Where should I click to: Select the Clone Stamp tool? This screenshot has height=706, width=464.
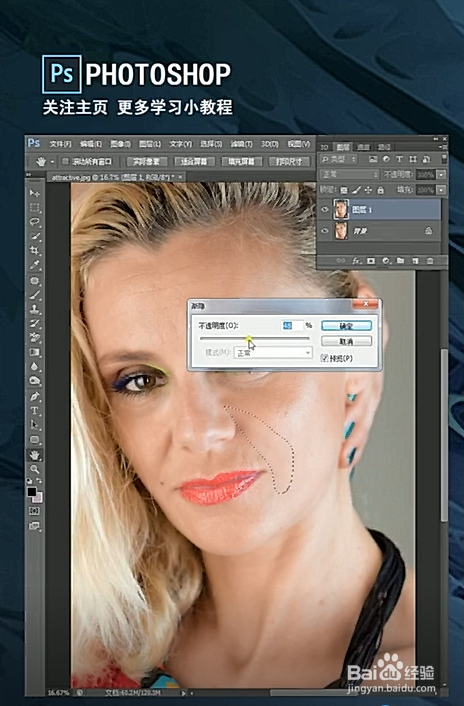35,309
